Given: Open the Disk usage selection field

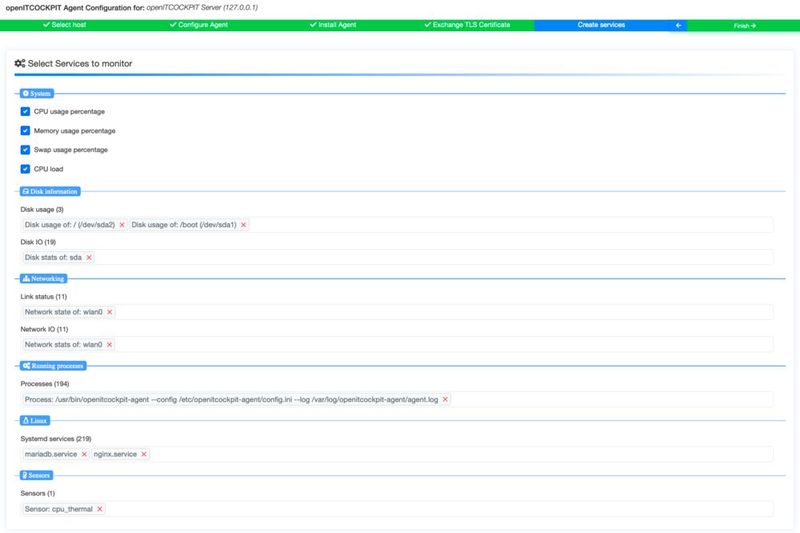Looking at the screenshot, I should (x=500, y=225).
